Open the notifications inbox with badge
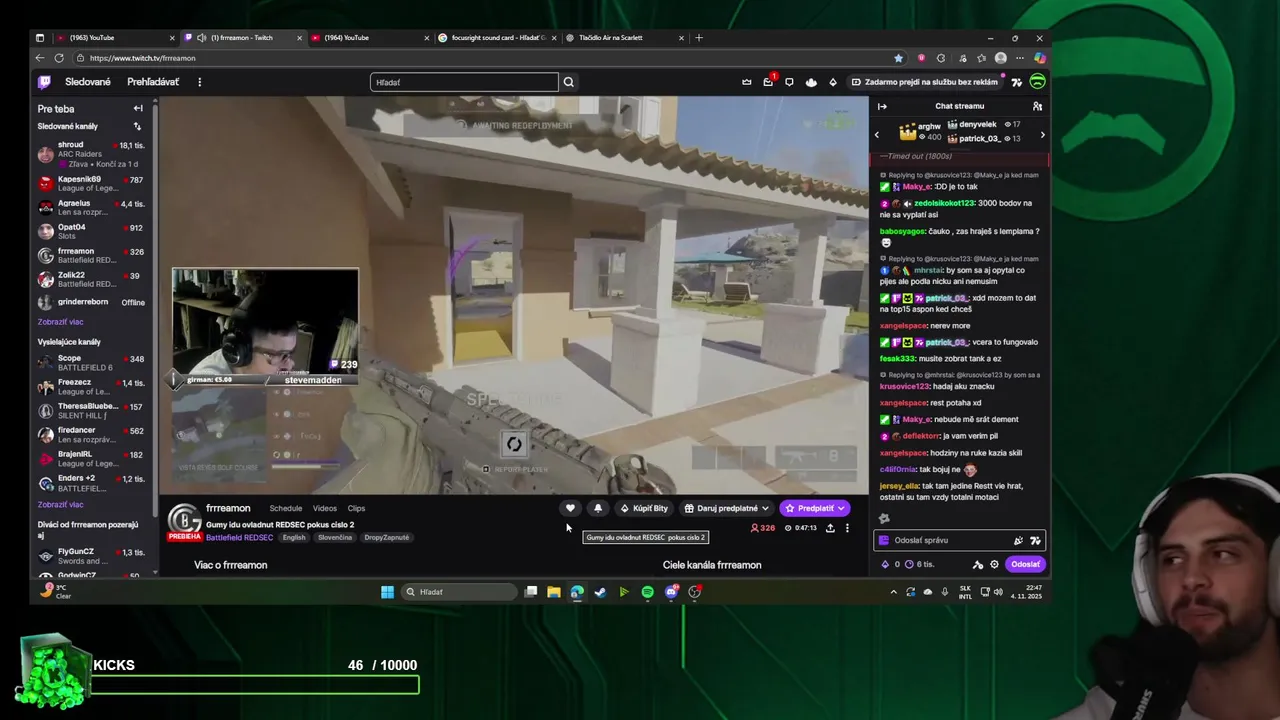The width and height of the screenshot is (1280, 720). pos(768,82)
